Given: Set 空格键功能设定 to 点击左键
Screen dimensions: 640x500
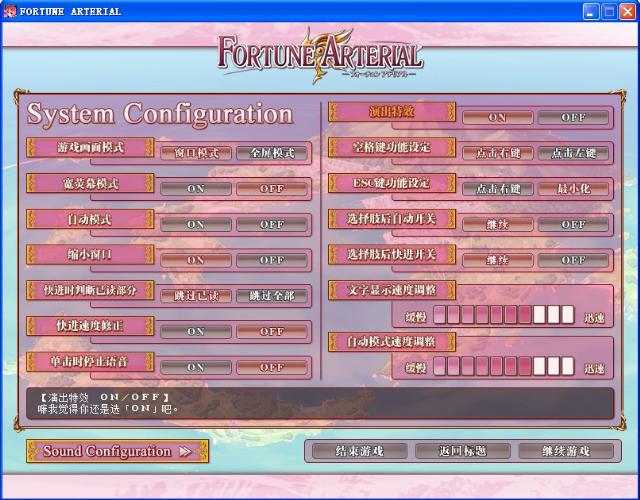Looking at the screenshot, I should [573, 153].
